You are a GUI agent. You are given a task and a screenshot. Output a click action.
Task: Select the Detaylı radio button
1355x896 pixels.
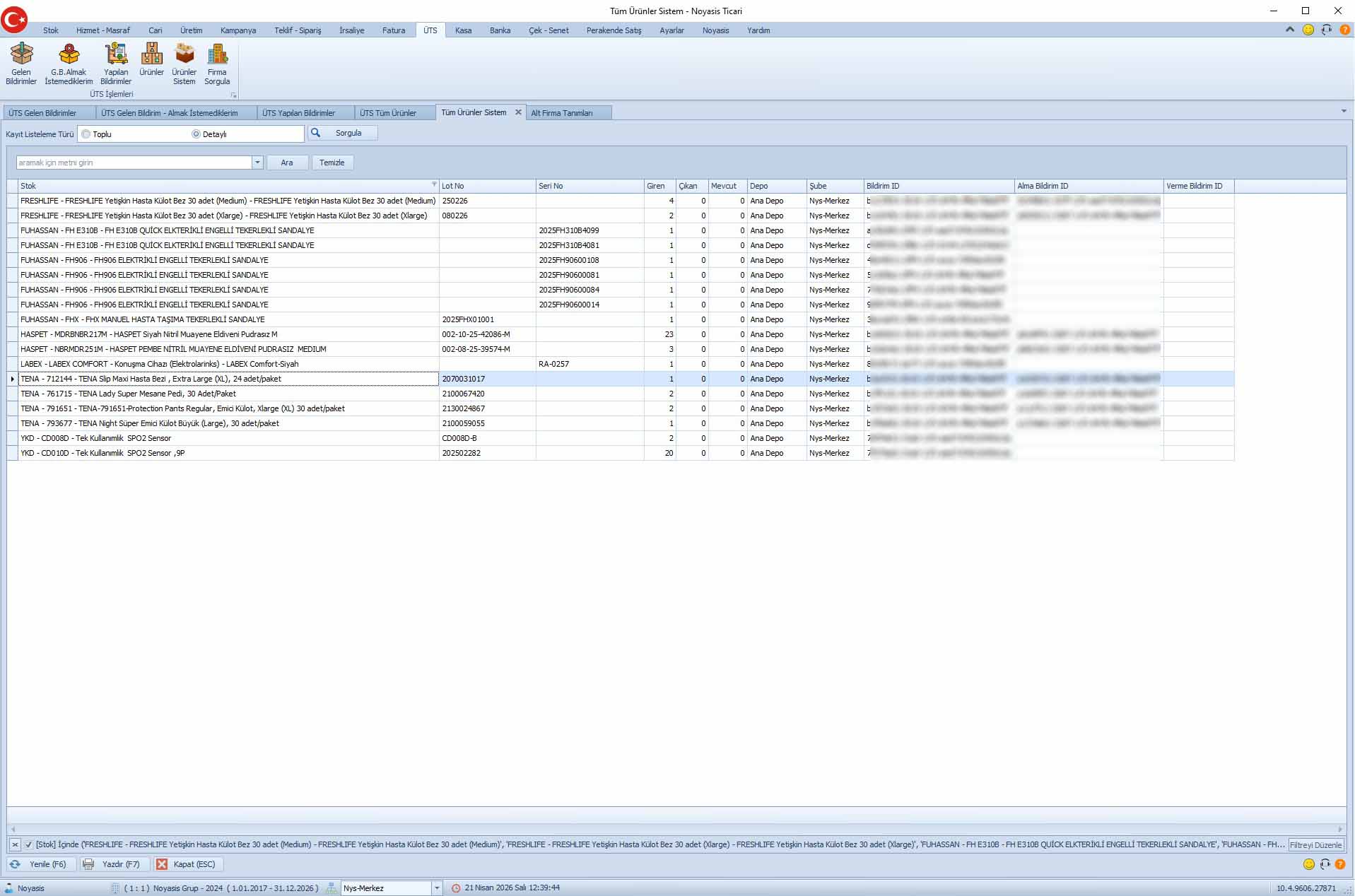pyautogui.click(x=196, y=134)
